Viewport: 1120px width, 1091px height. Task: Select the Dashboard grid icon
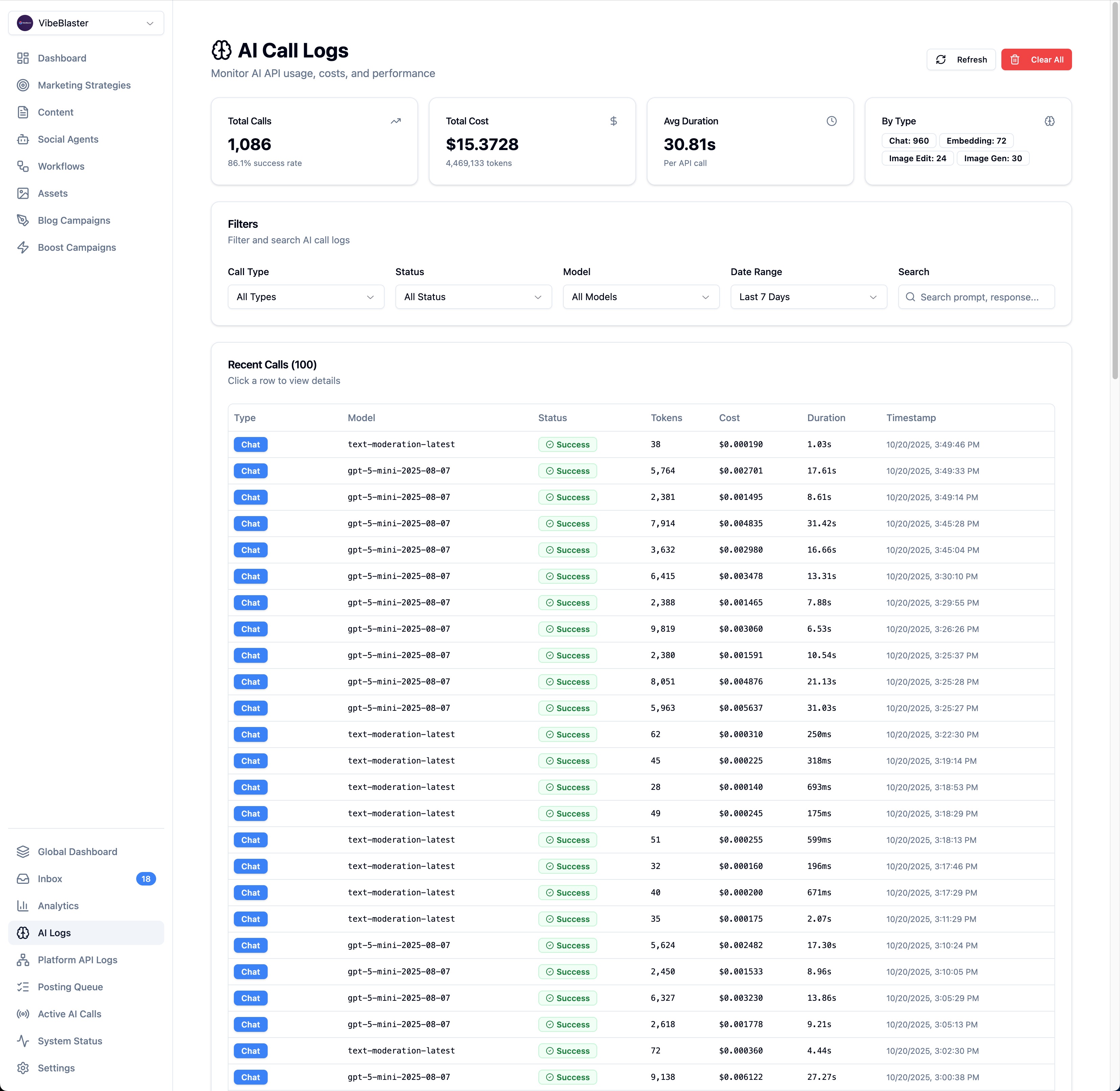[x=23, y=58]
